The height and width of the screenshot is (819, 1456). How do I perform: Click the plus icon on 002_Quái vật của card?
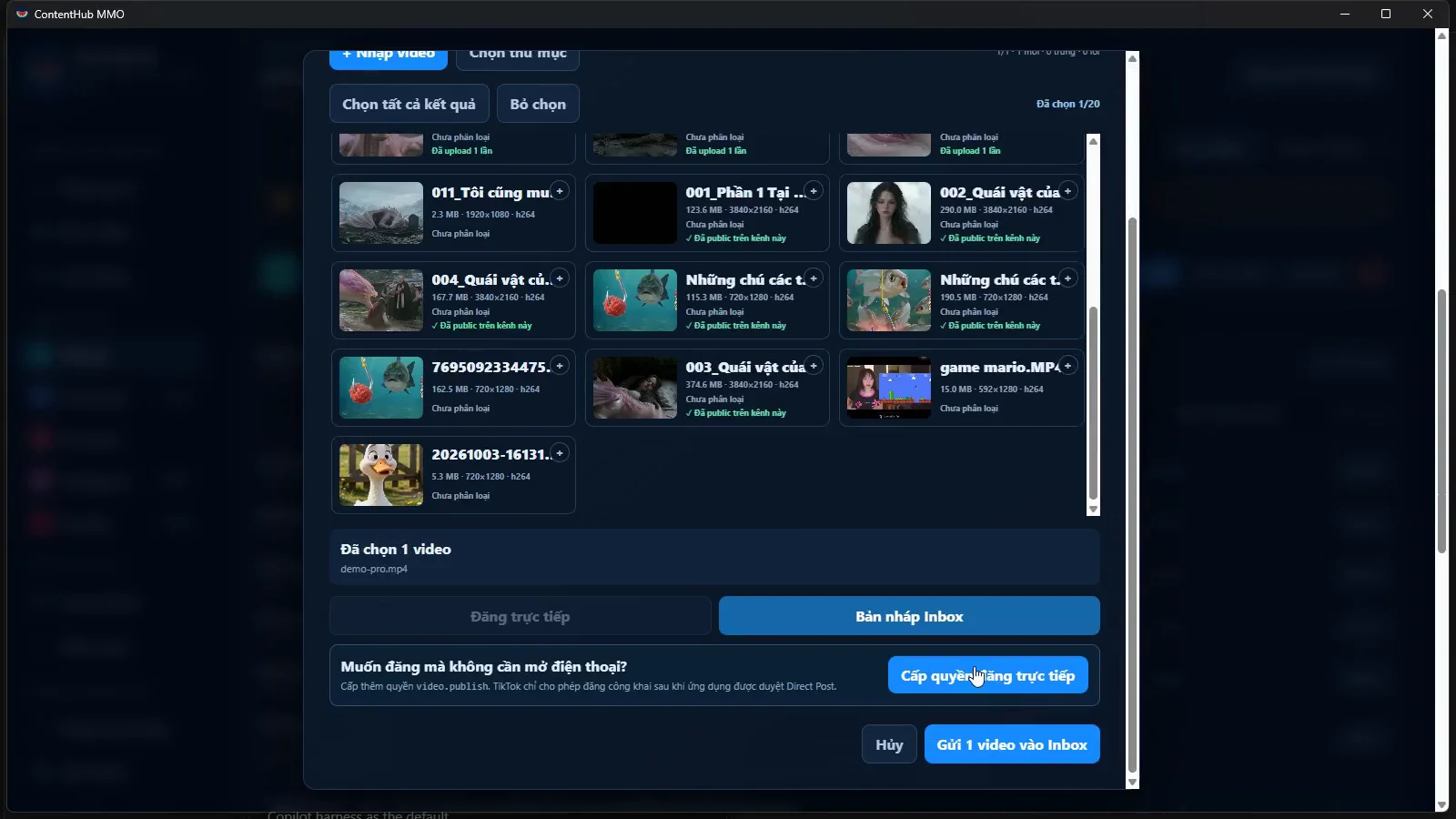1067,191
